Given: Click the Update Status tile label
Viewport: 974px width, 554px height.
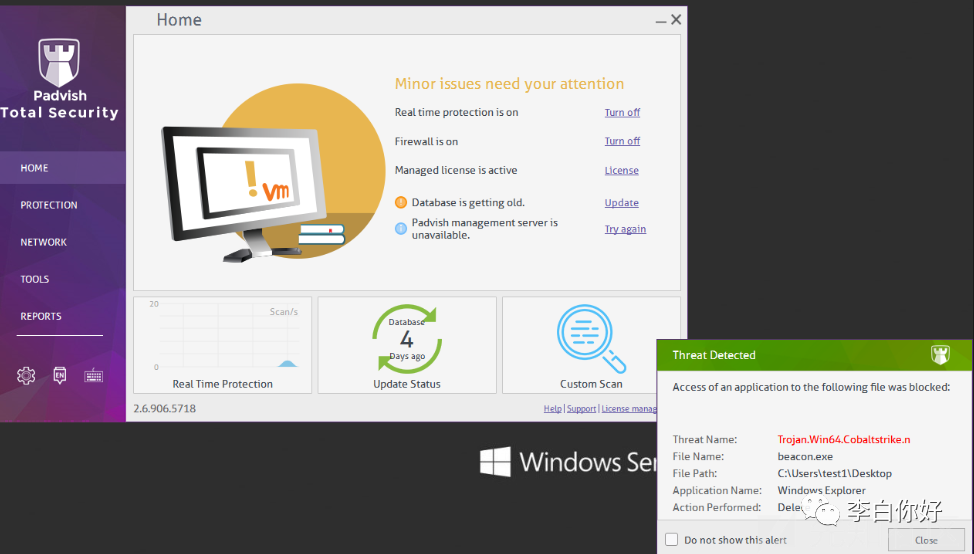Looking at the screenshot, I should tap(407, 384).
